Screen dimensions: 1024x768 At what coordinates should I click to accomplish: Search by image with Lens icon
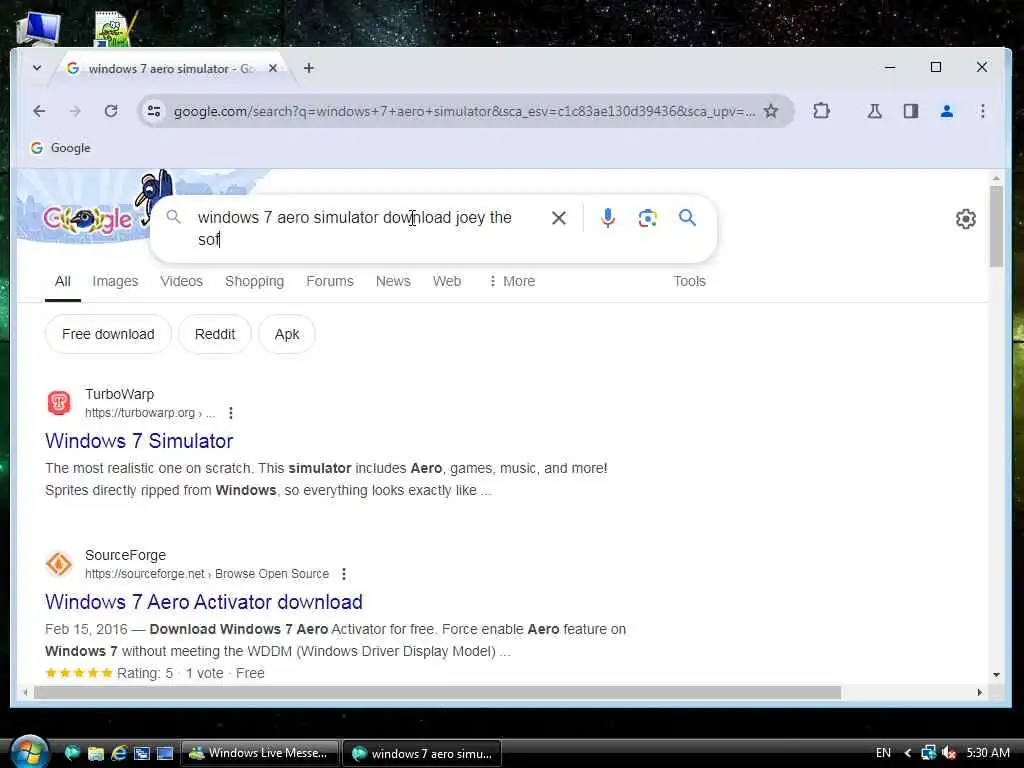point(647,218)
